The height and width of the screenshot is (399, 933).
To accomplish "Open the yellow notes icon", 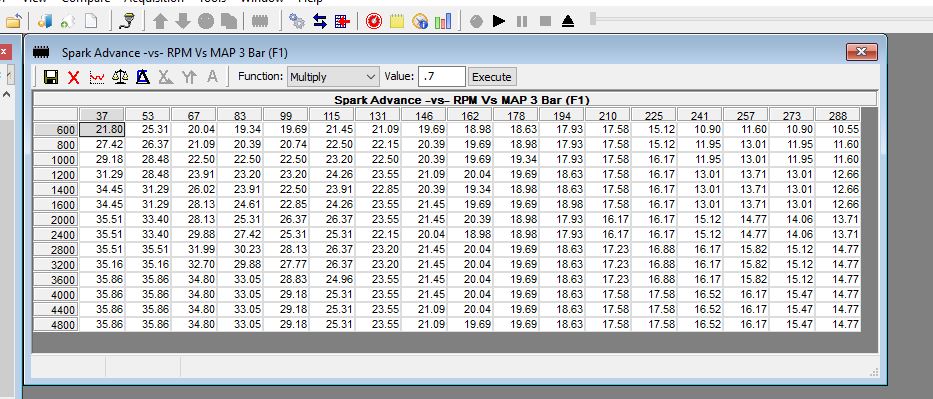I will tap(397, 21).
